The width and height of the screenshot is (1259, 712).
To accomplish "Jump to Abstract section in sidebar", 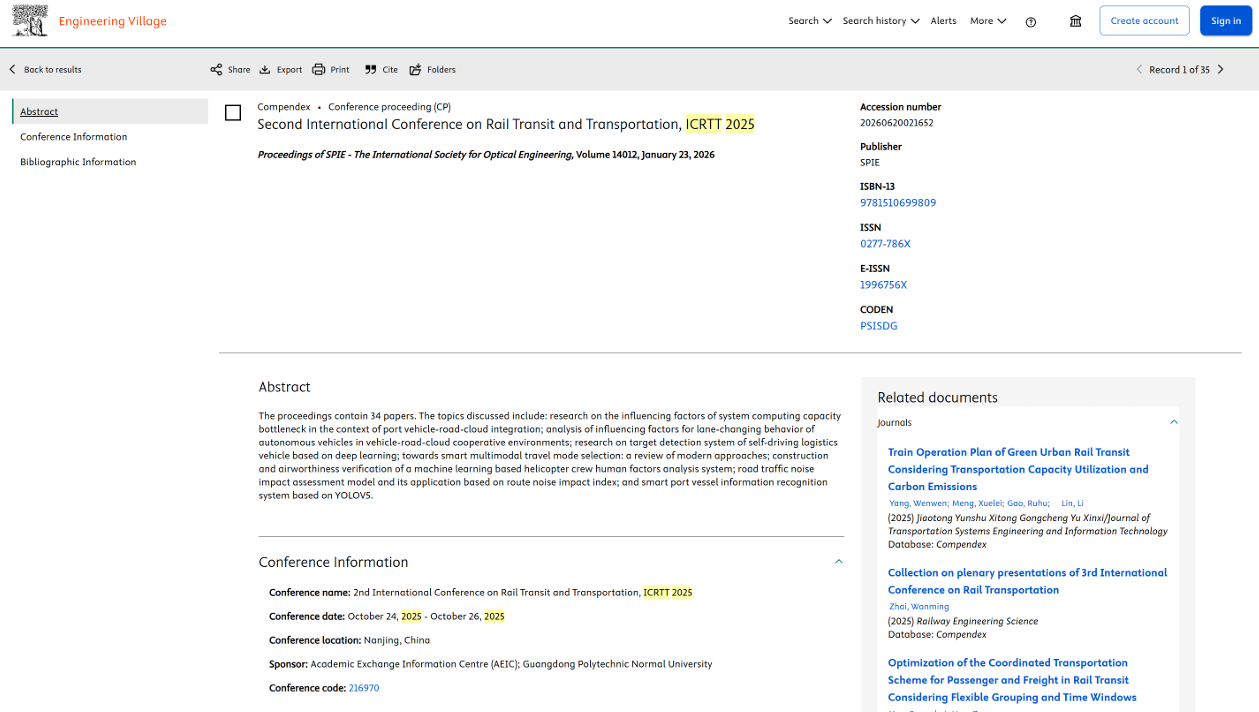I will 39,112.
